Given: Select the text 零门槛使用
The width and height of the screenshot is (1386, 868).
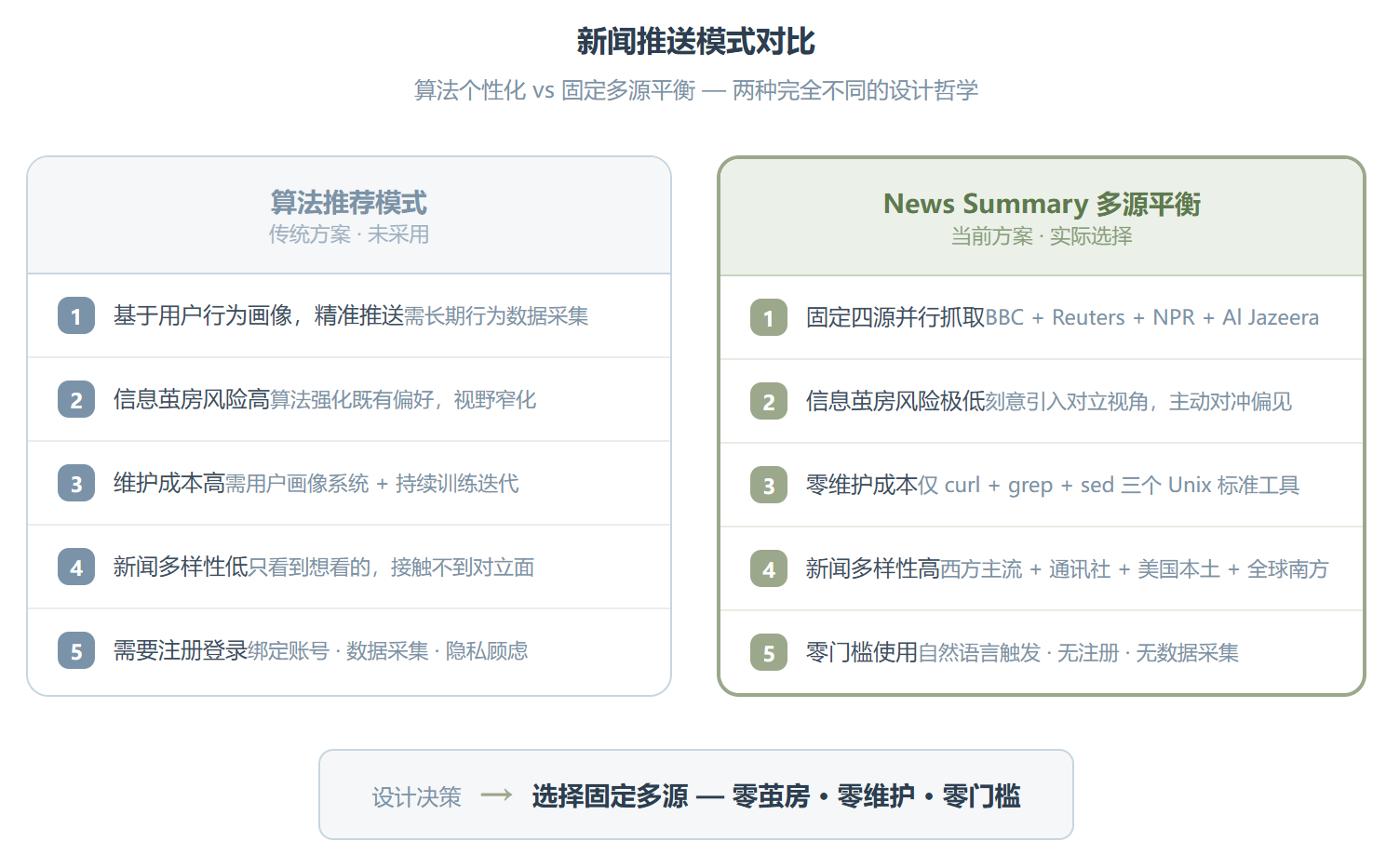Looking at the screenshot, I should 862,652.
